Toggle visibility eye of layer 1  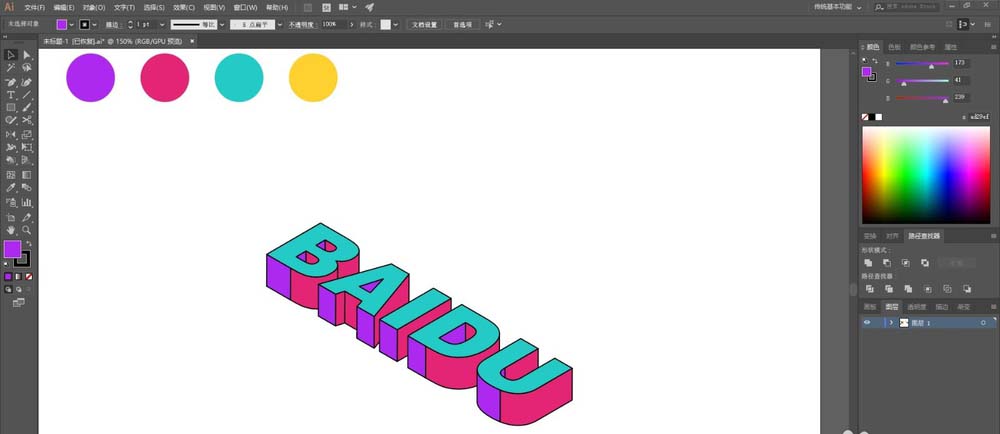click(867, 322)
